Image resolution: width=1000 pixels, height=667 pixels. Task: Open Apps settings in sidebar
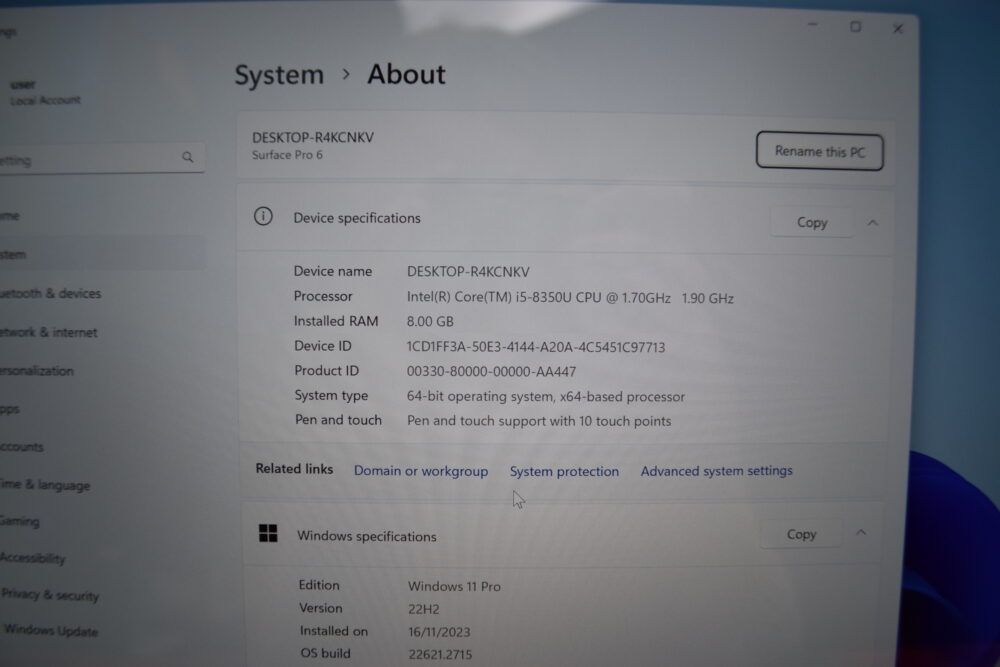click(x=10, y=409)
